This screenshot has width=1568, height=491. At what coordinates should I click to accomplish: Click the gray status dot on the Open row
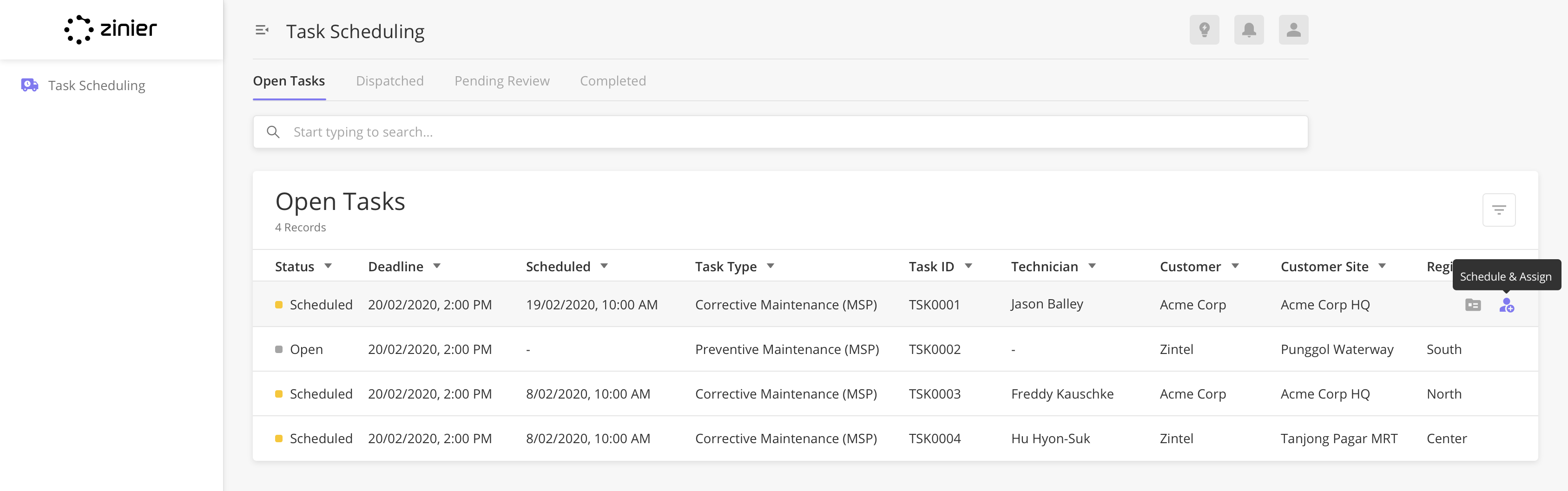click(280, 349)
